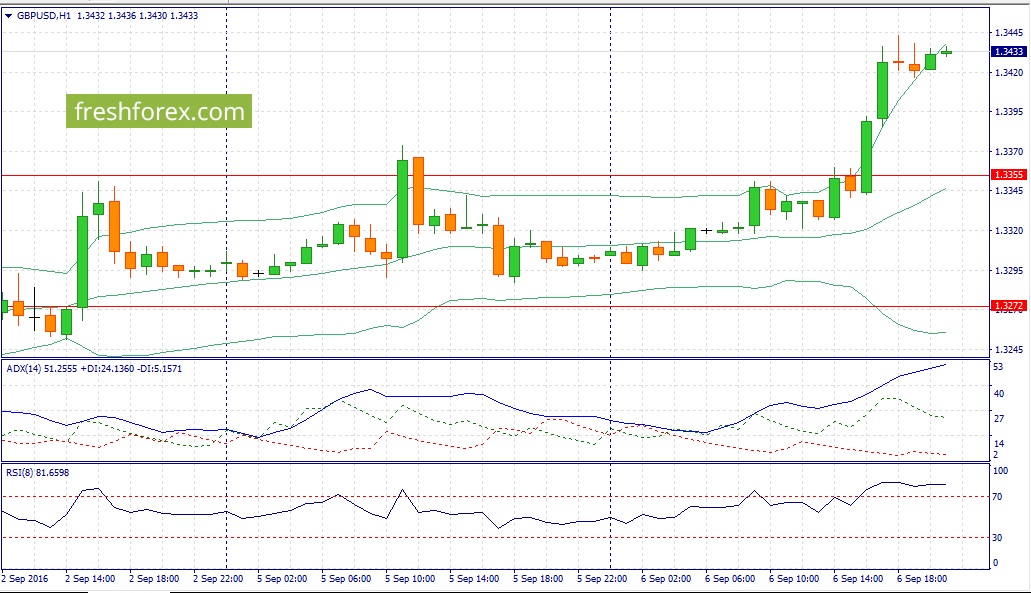Screen dimensions: 1031x593
Task: Click the lower red horizontal line at 1.3272
Action: (x=495, y=307)
